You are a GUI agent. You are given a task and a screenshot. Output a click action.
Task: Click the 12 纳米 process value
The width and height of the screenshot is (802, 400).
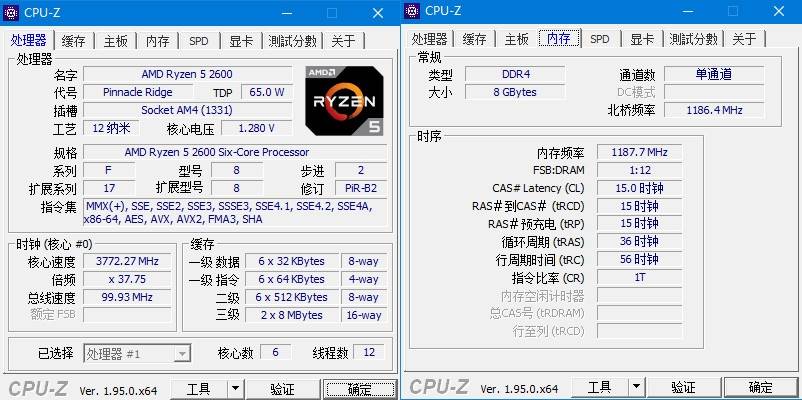[111, 128]
